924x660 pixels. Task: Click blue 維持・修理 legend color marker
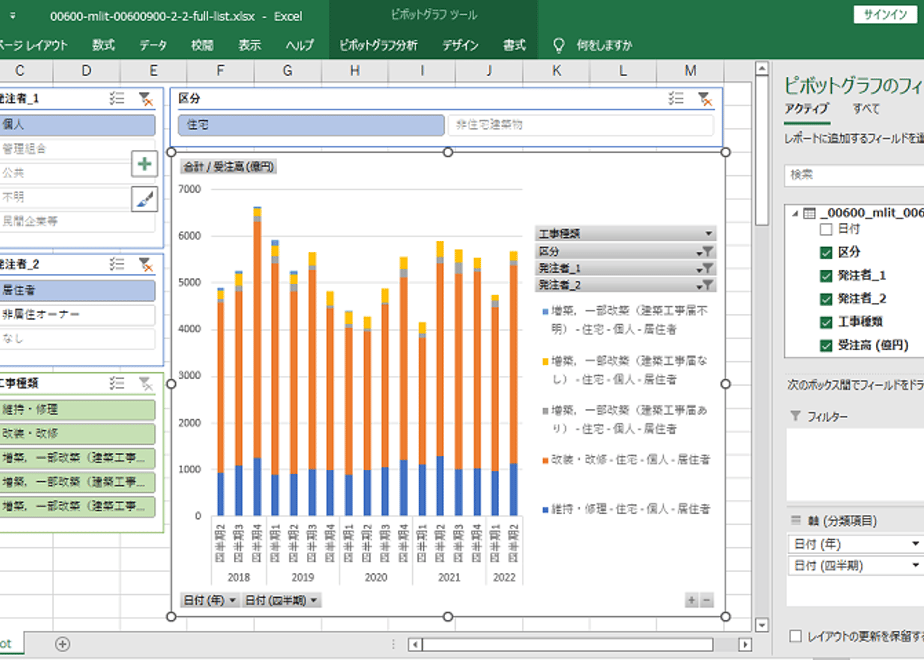pyautogui.click(x=545, y=510)
